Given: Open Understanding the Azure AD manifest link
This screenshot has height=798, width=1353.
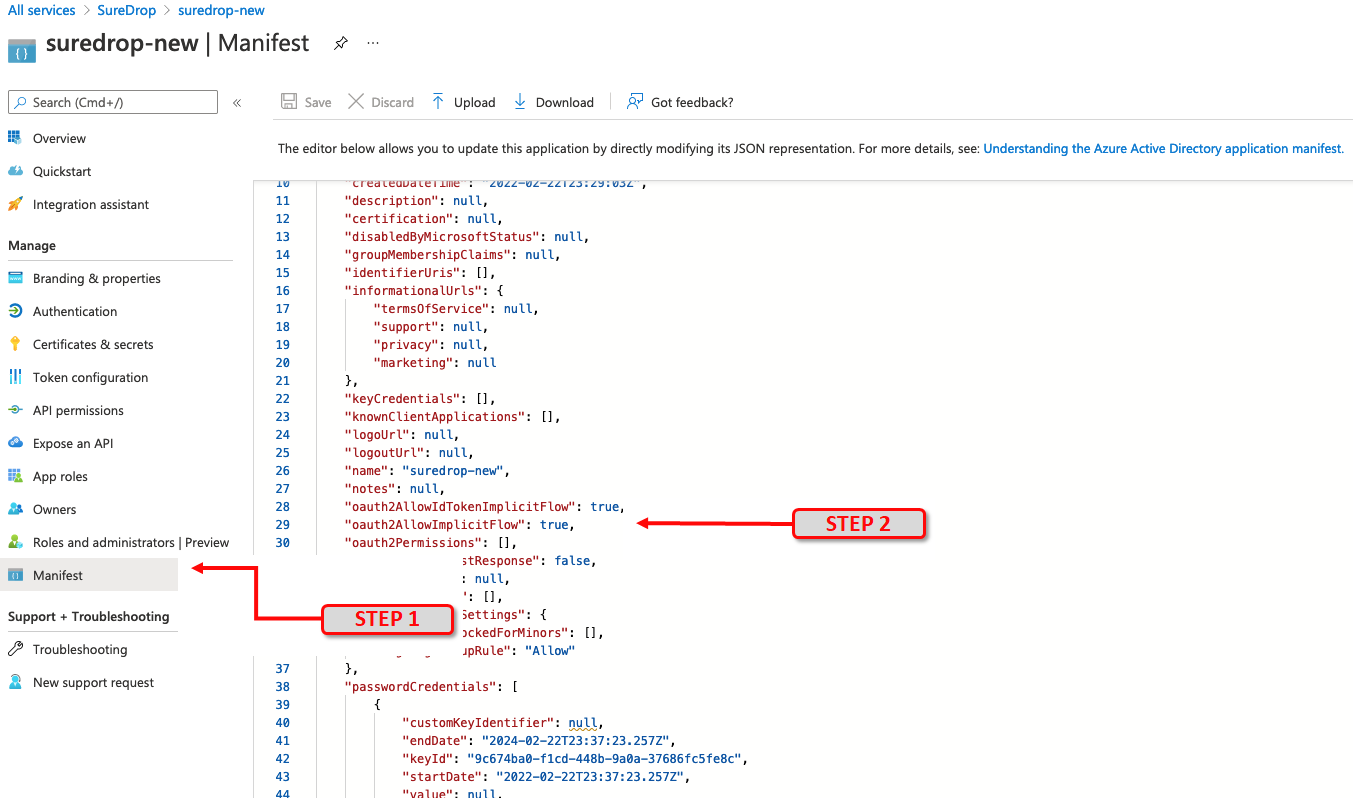Looking at the screenshot, I should click(x=1164, y=148).
